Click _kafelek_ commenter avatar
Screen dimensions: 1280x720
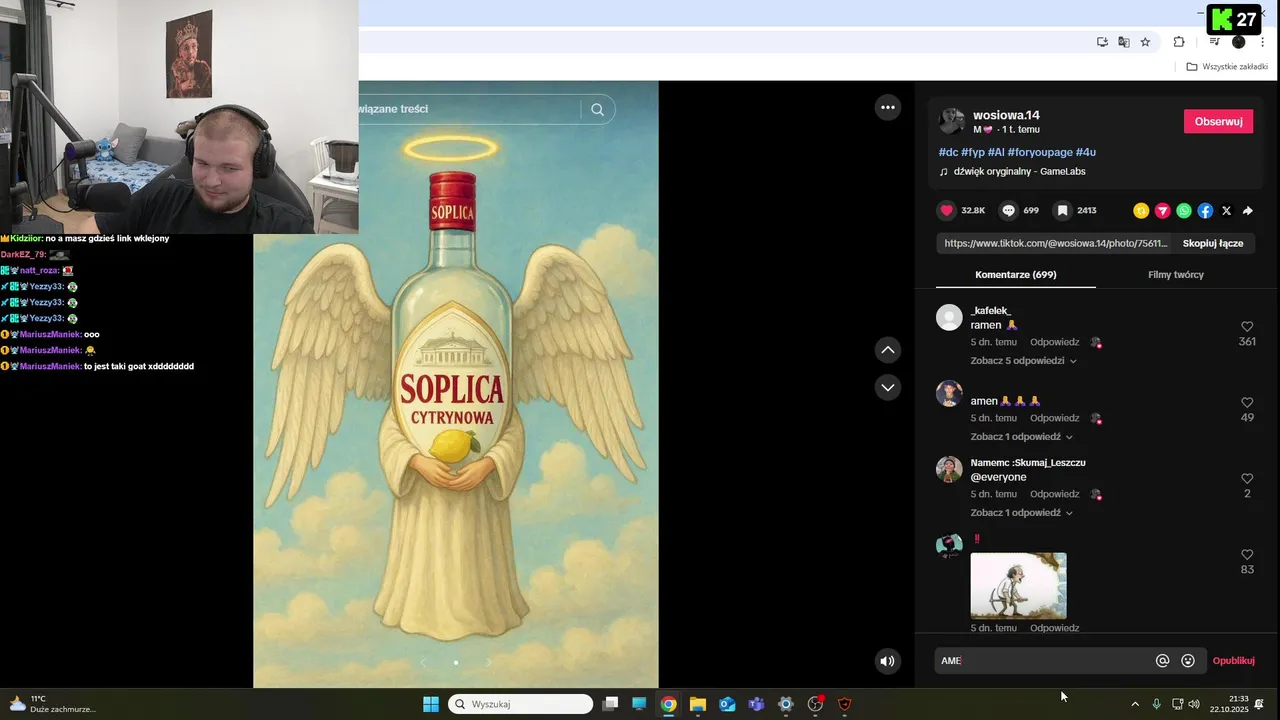[x=949, y=317]
